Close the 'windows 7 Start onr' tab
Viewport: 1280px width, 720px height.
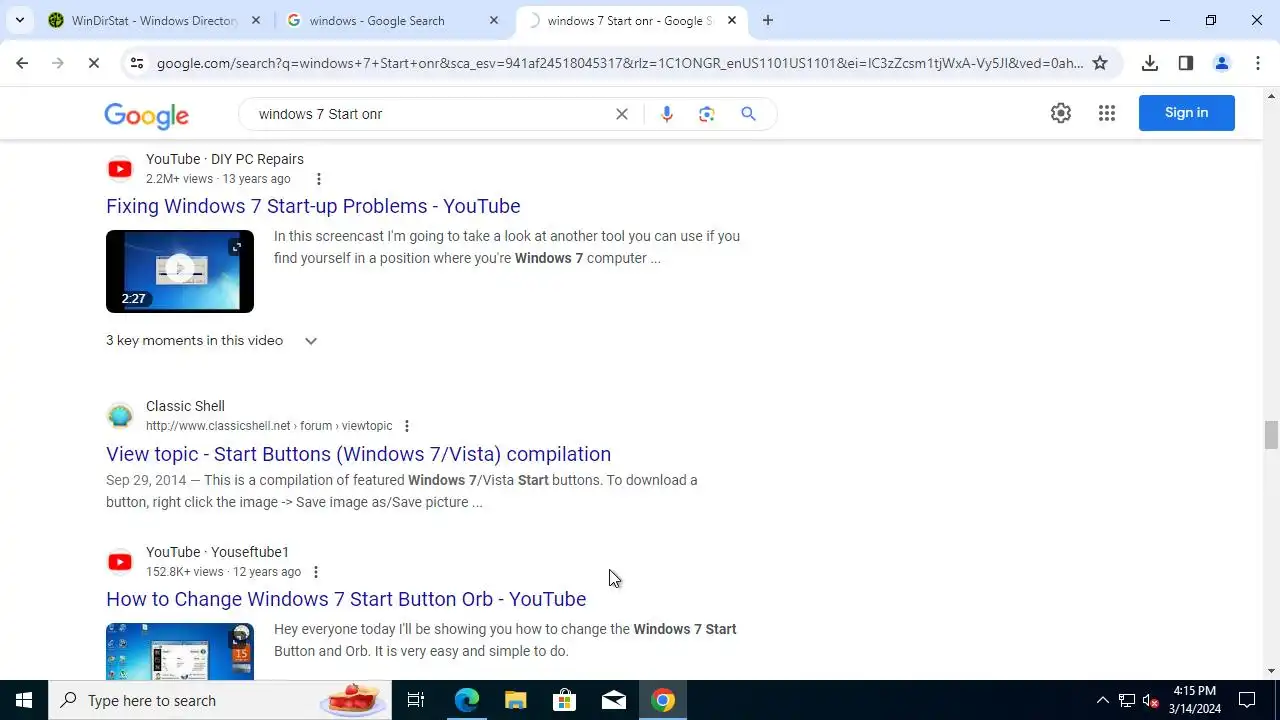(732, 20)
